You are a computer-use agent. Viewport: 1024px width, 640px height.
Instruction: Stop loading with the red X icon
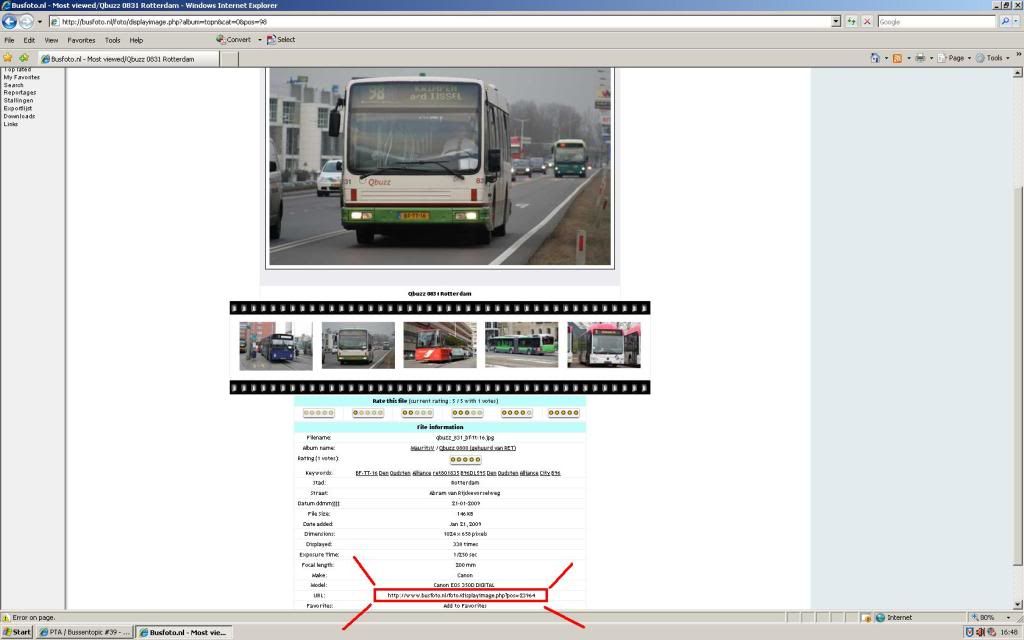867,22
